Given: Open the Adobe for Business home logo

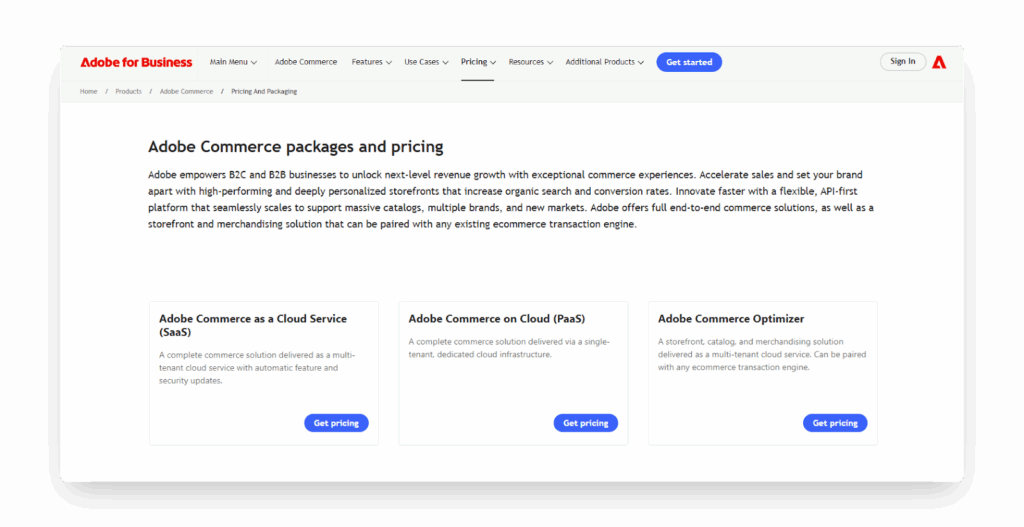Looking at the screenshot, I should coord(136,62).
